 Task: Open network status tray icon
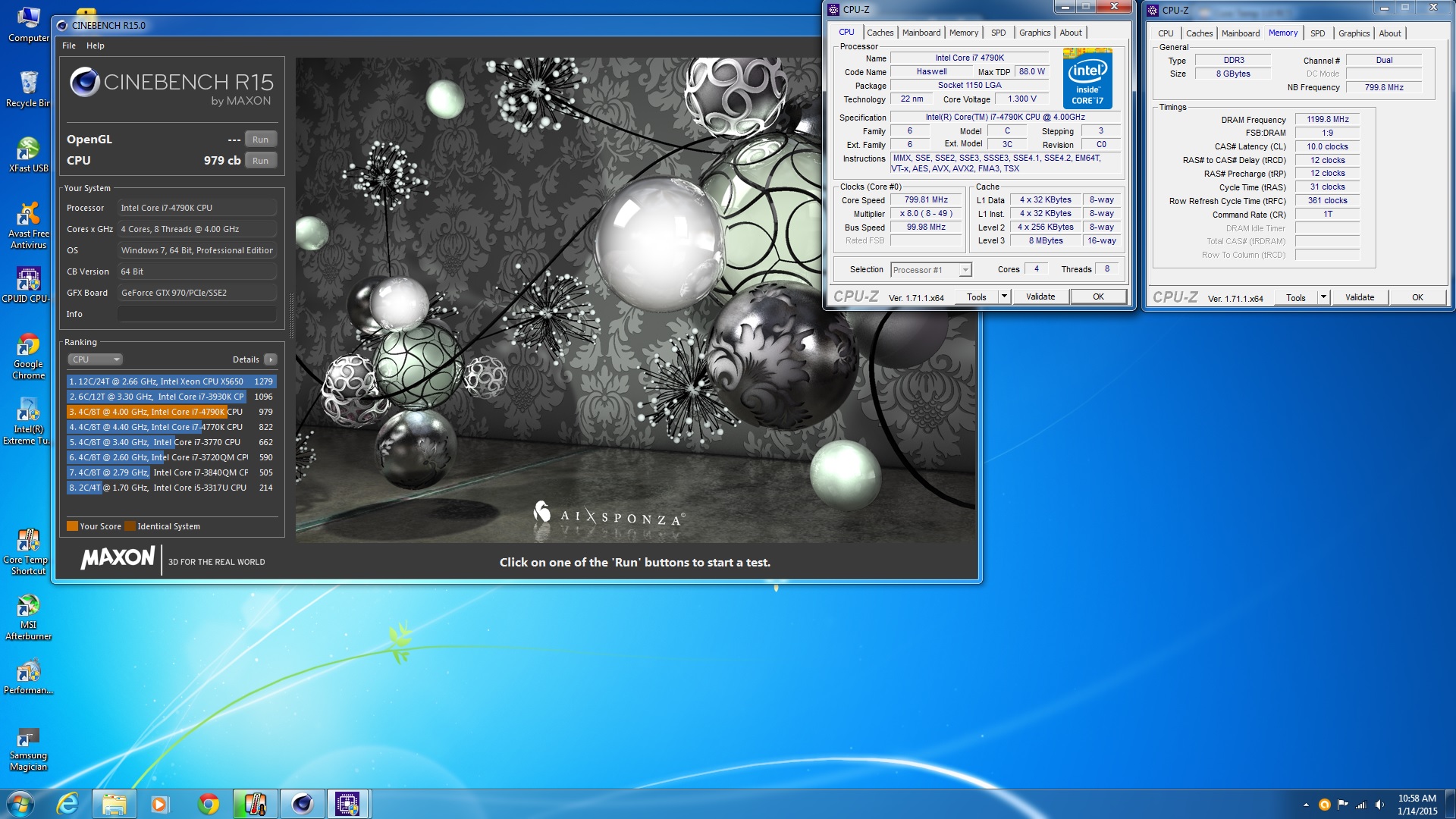pos(1361,805)
